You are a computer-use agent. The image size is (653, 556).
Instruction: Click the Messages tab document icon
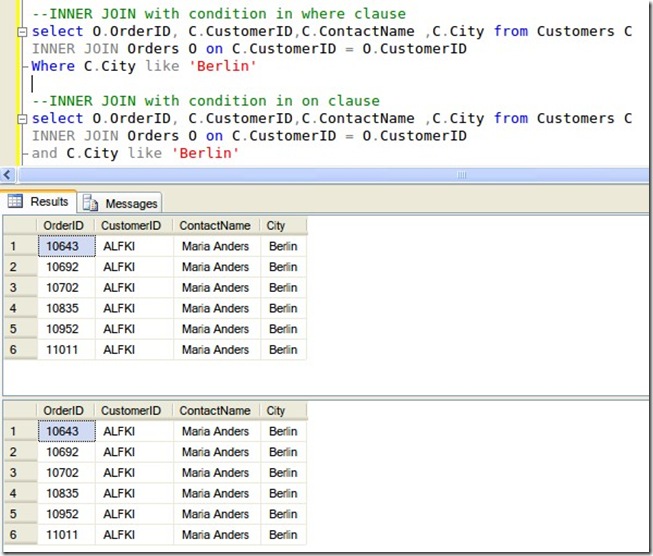(x=90, y=203)
